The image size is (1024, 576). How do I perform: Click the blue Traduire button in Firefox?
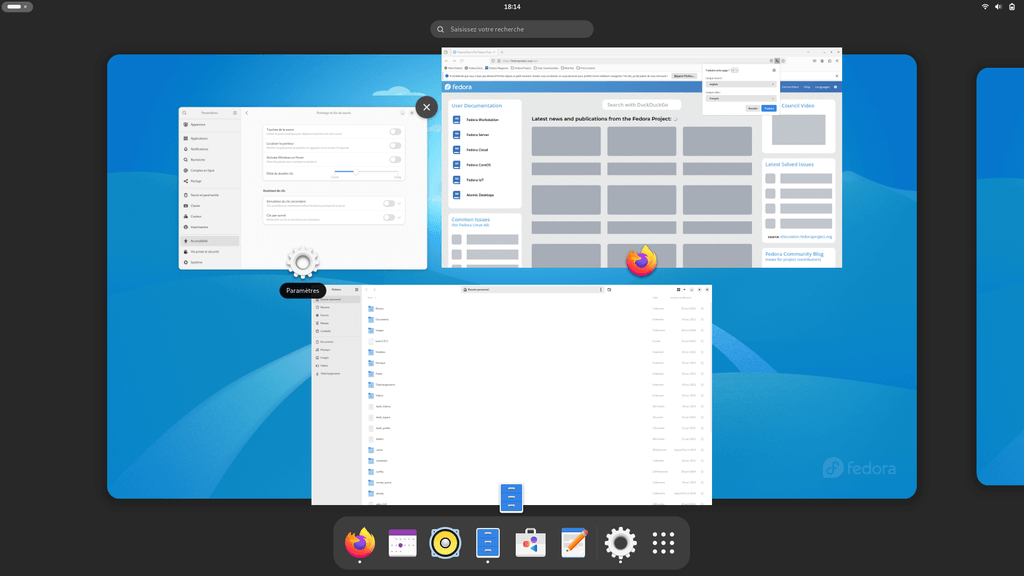(x=769, y=108)
